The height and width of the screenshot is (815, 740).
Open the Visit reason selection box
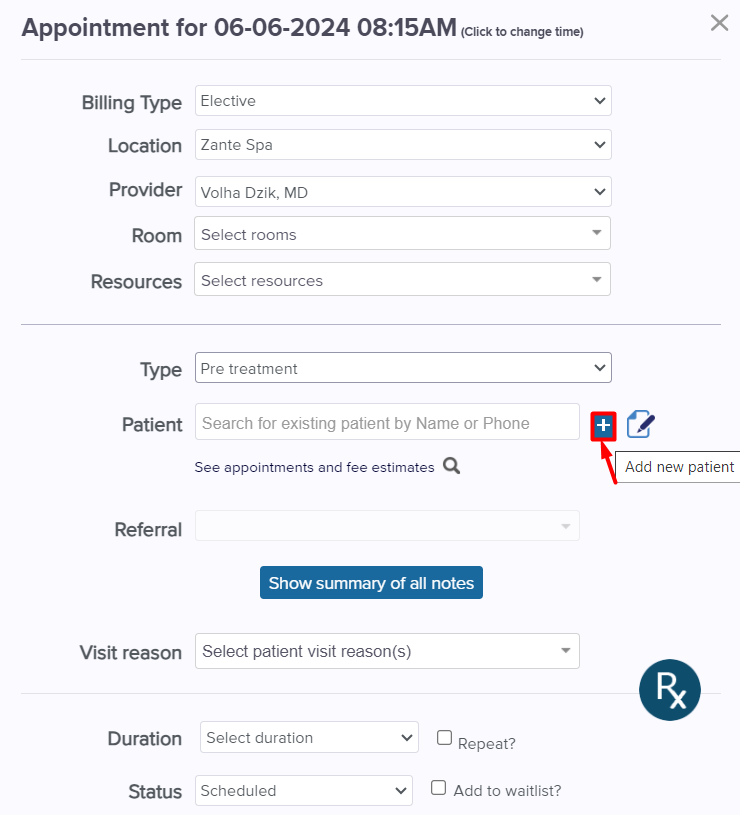(x=387, y=651)
